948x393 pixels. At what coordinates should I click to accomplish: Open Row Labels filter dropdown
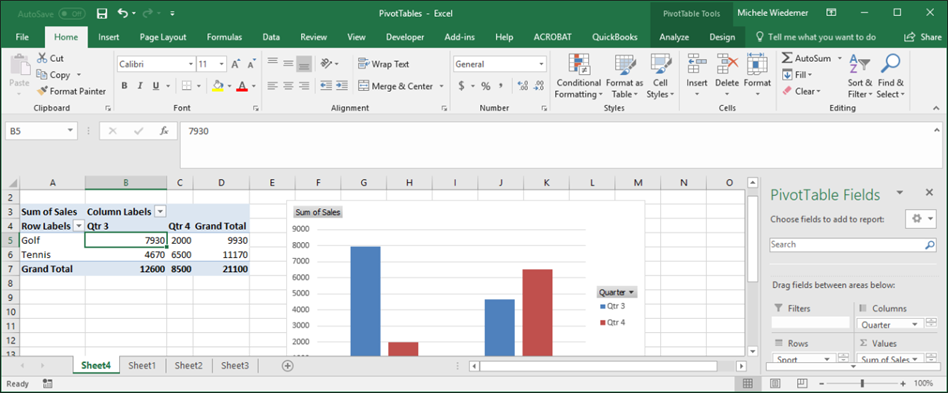pos(79,226)
